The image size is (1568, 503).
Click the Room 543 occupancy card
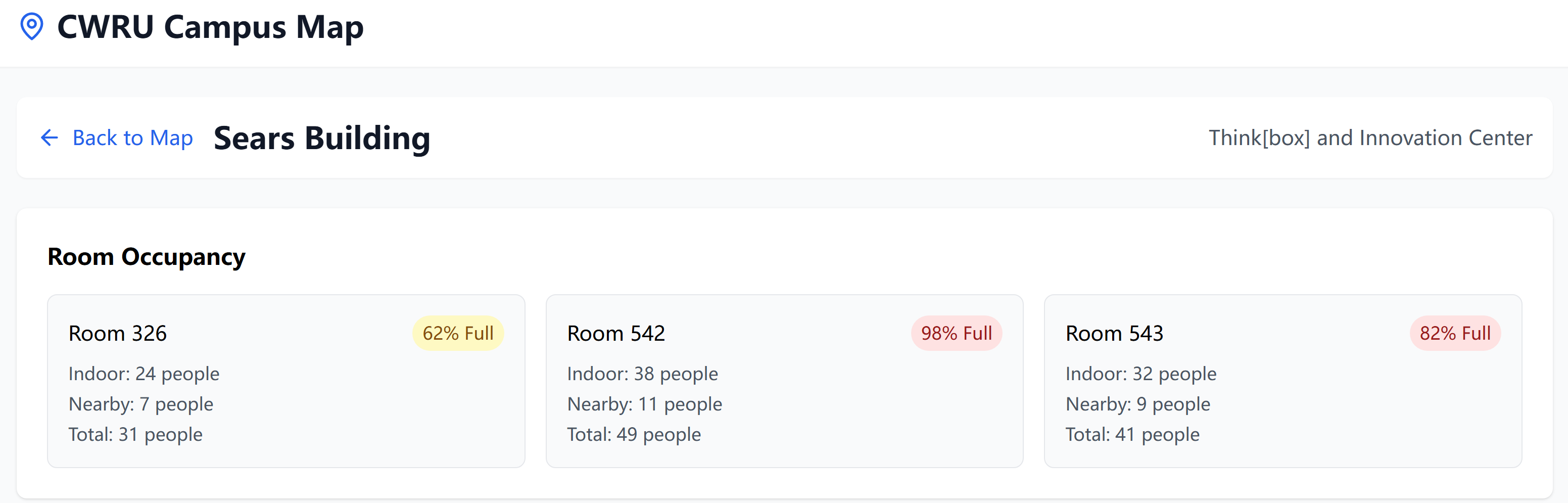click(1282, 381)
